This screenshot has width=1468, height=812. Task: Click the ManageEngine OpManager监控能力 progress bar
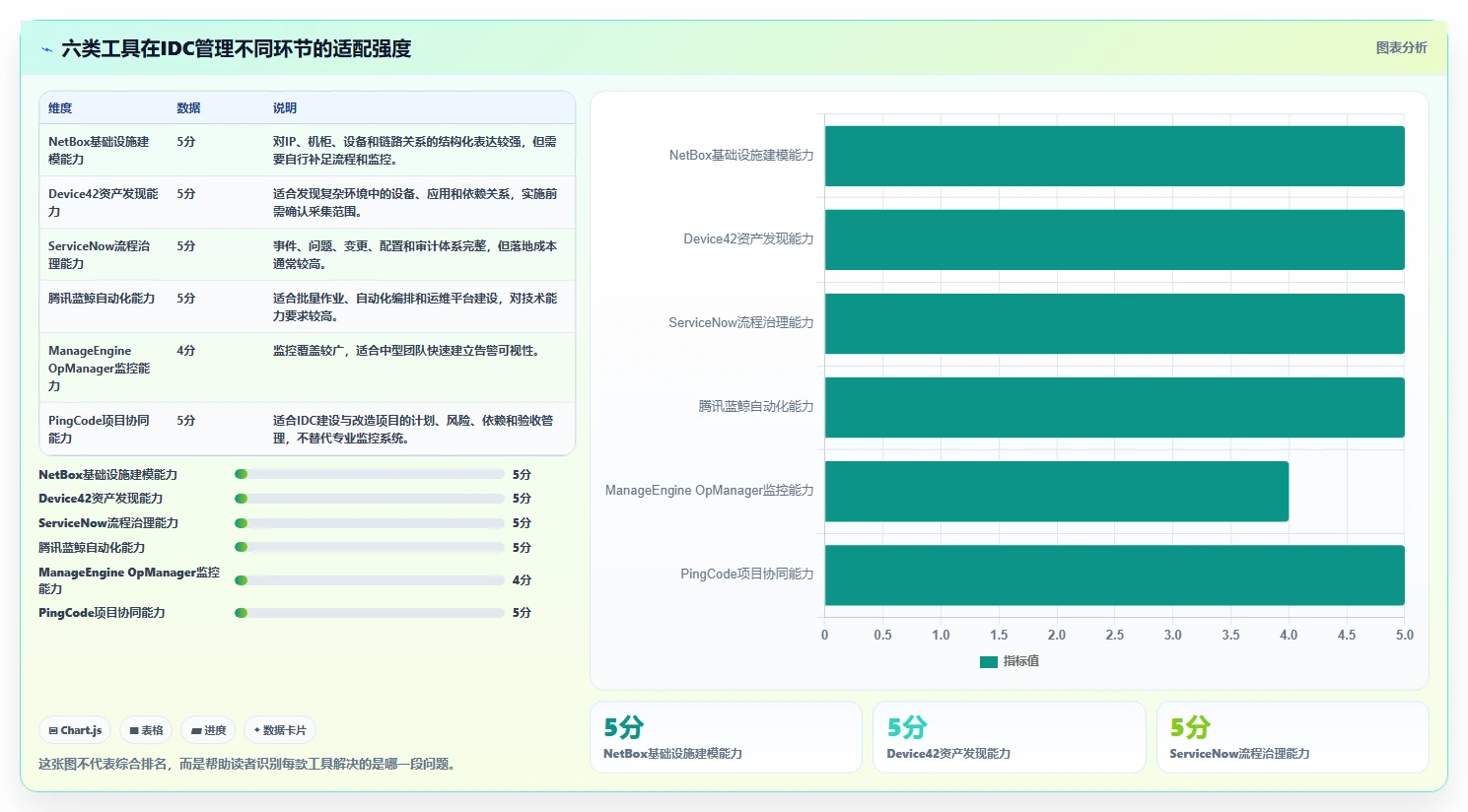point(370,580)
